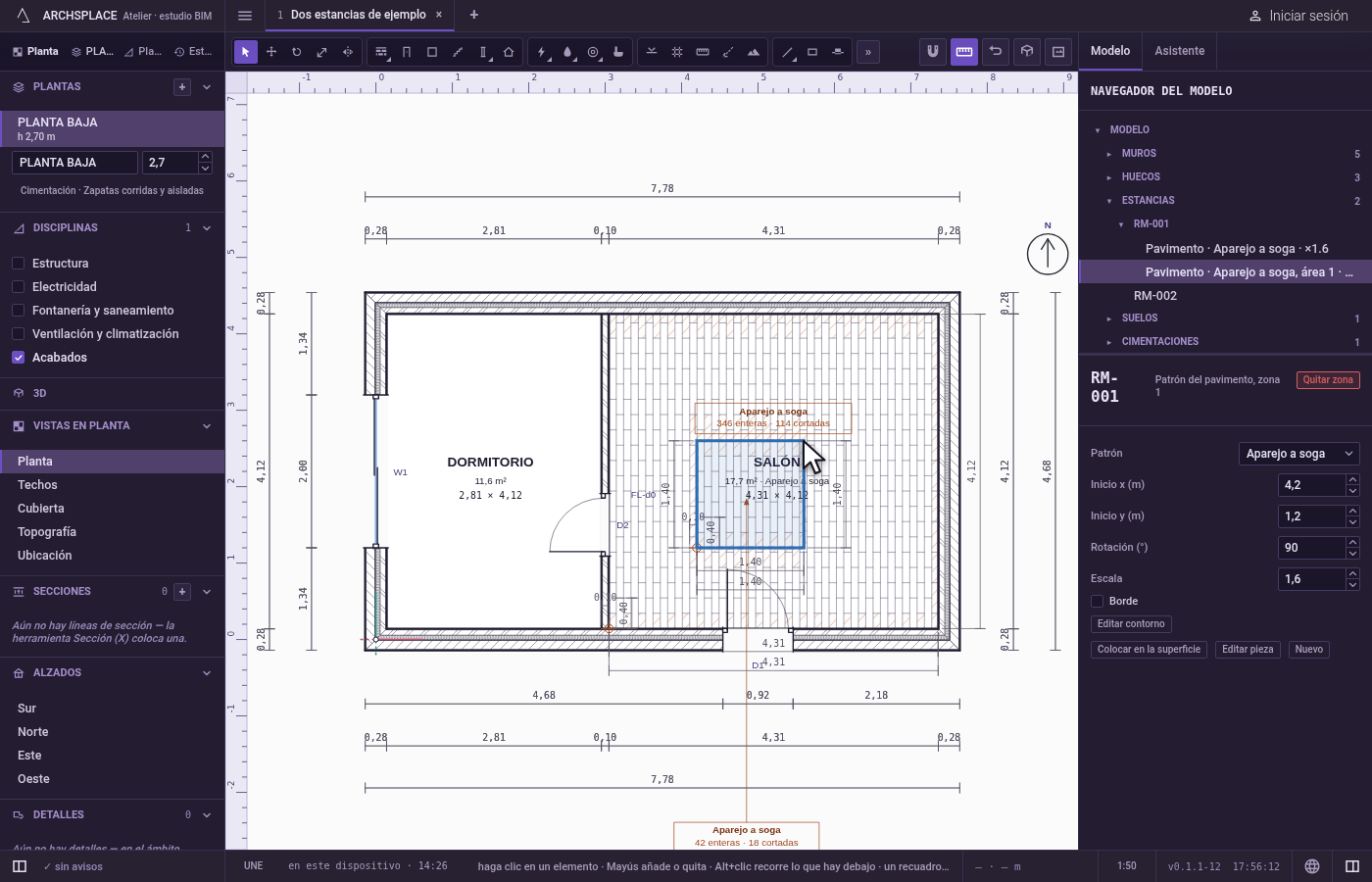Select the Rotate tool in toolbar
Screen dimensions: 1372x882
[x=297, y=52]
